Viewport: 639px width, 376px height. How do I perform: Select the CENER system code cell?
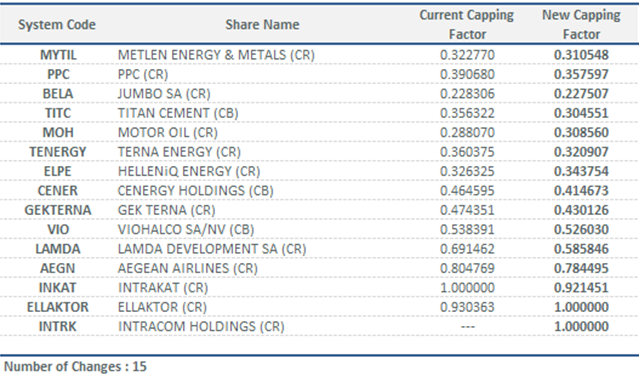pos(58,191)
